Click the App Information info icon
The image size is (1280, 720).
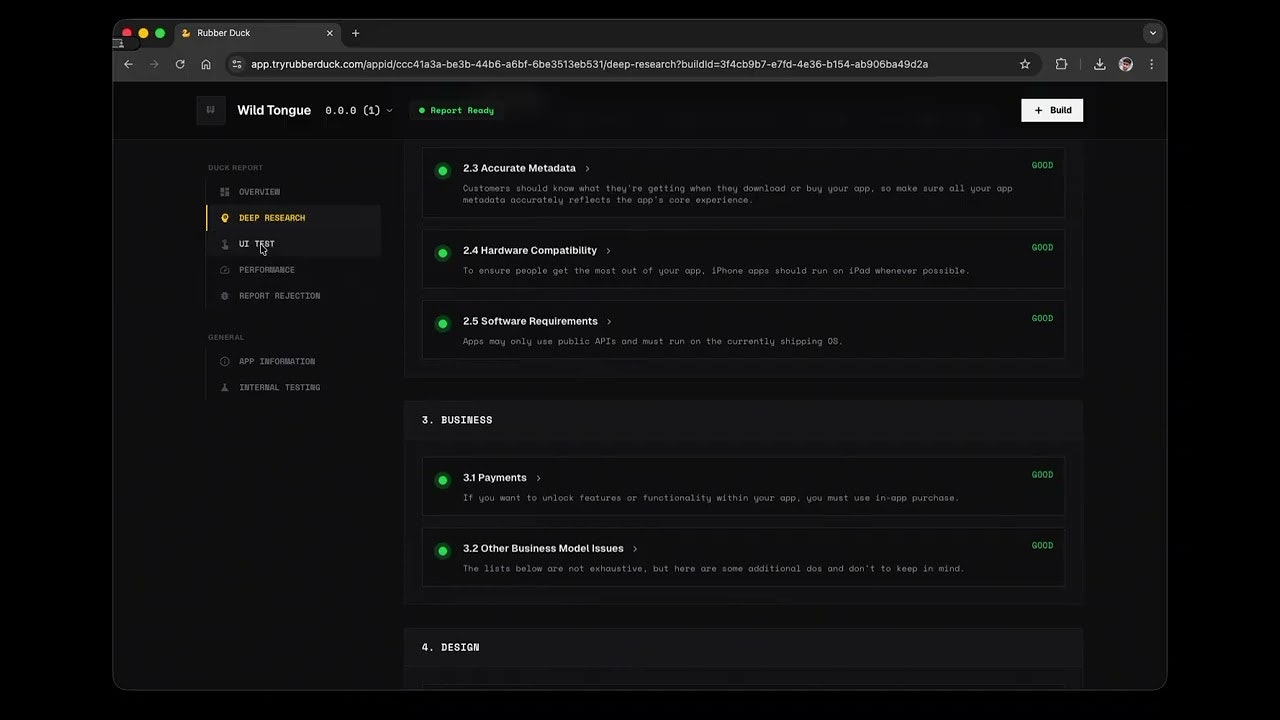click(x=224, y=361)
